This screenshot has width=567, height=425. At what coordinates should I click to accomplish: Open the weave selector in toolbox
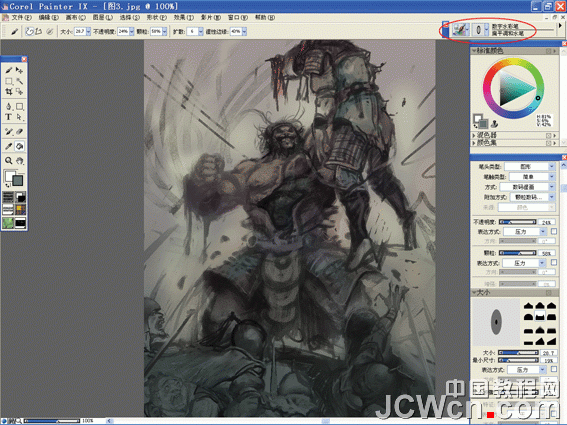[20, 209]
